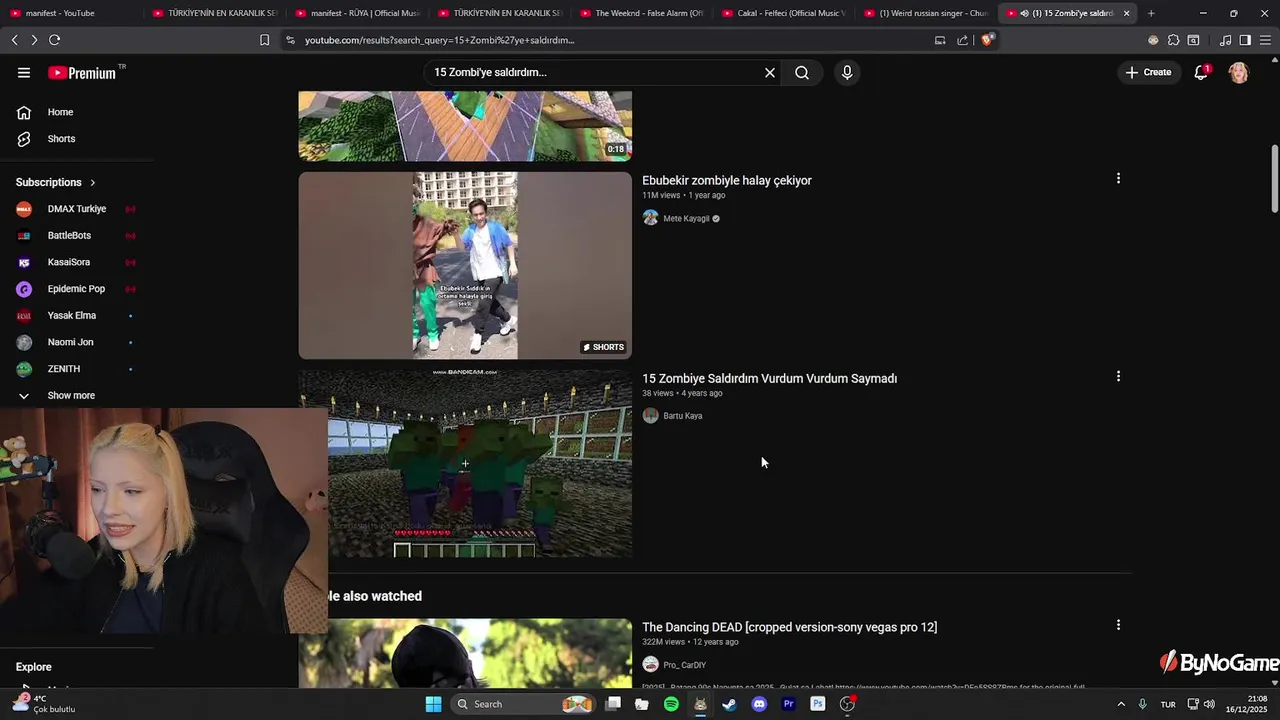
Task: Expand the Subscriptions section
Action: pos(56,183)
